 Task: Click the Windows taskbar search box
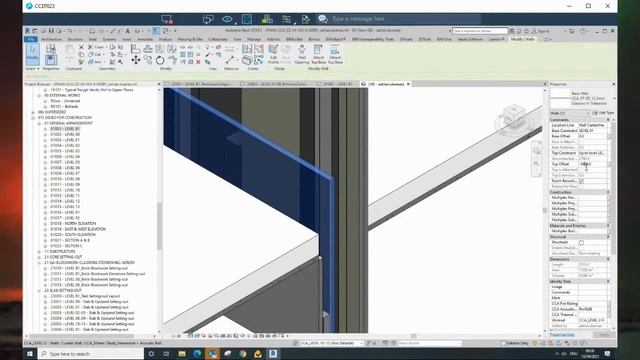tap(91, 353)
